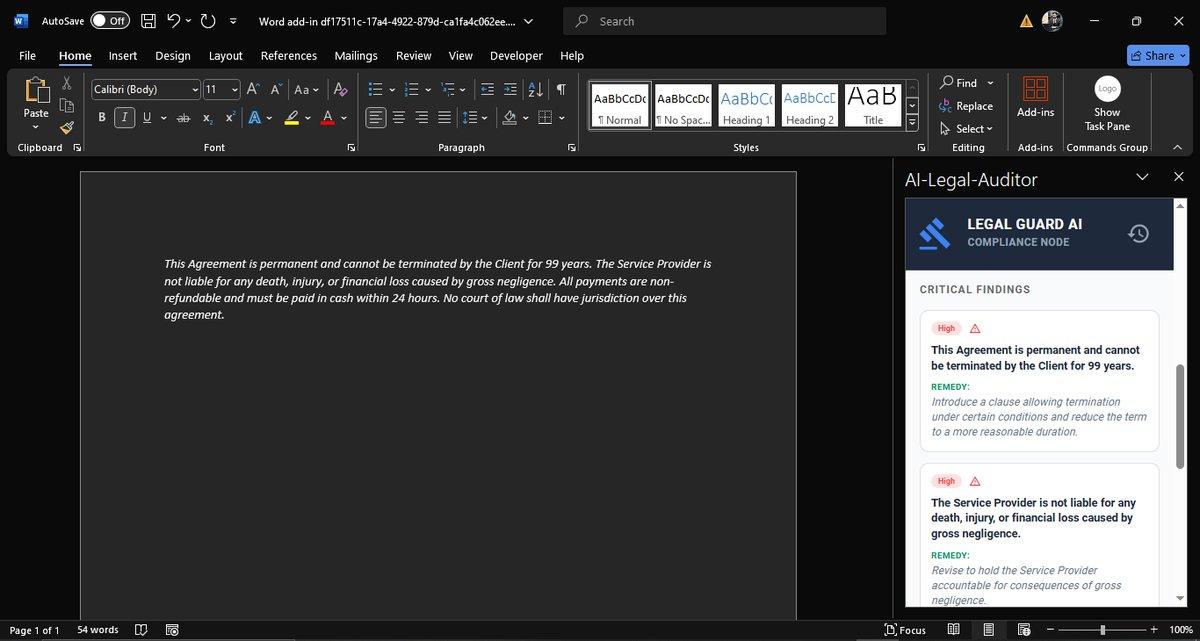The height and width of the screenshot is (641, 1200).
Task: Open AI-Legal-Auditor pane options chevron
Action: tap(1143, 177)
